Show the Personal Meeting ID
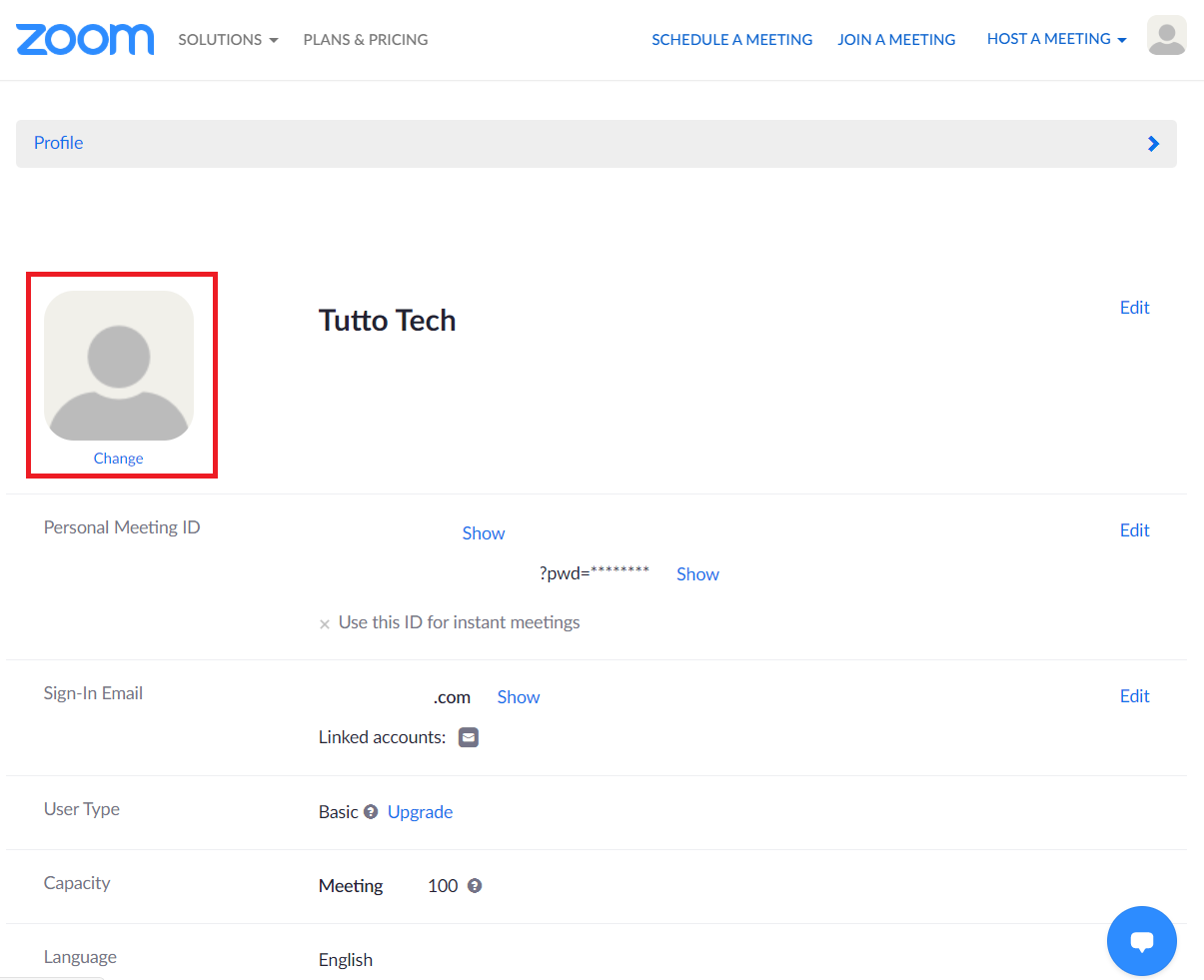The image size is (1204, 980). [x=483, y=533]
